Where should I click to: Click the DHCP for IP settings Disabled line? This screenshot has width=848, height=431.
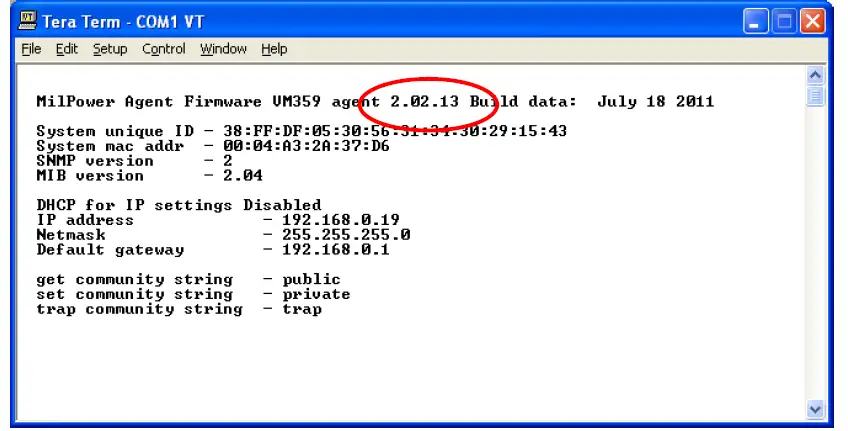[x=179, y=205]
